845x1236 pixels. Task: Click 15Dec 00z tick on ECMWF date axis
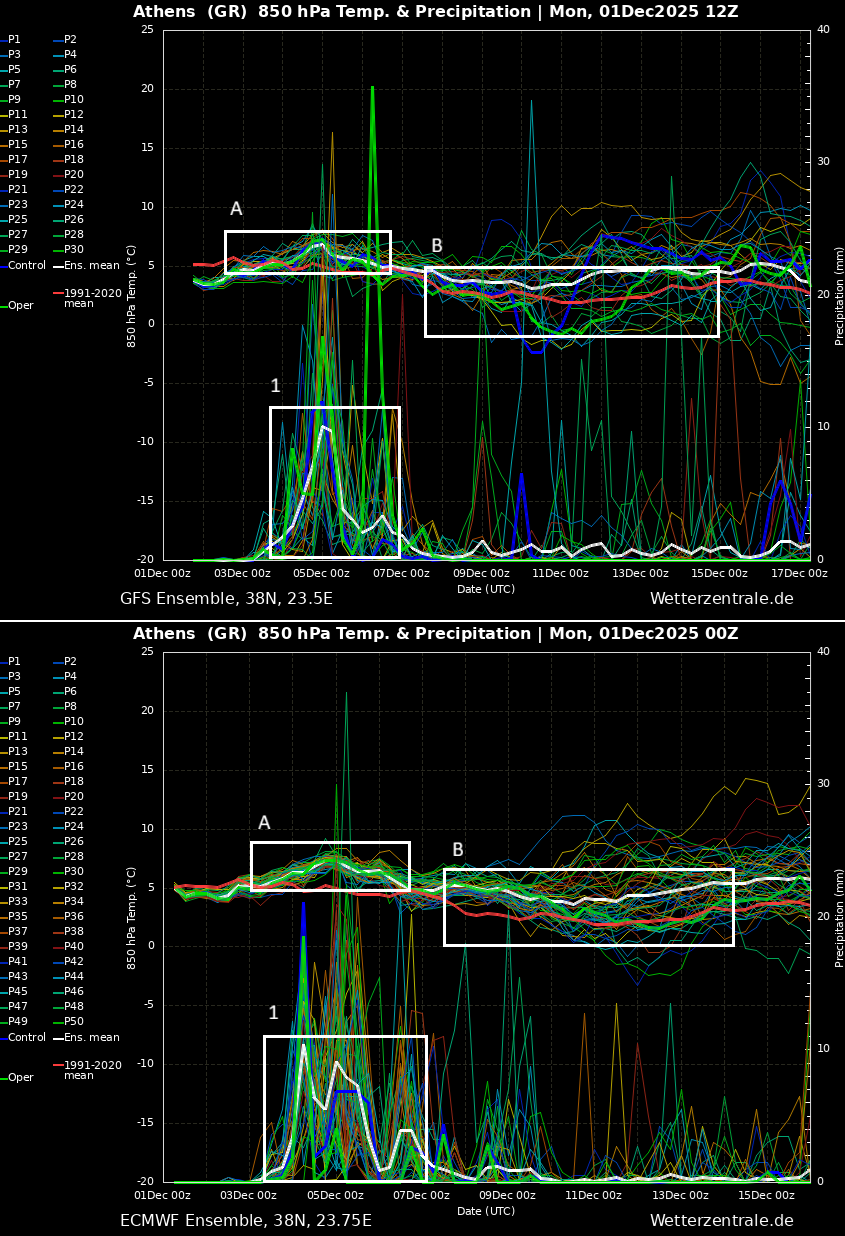(x=766, y=1195)
